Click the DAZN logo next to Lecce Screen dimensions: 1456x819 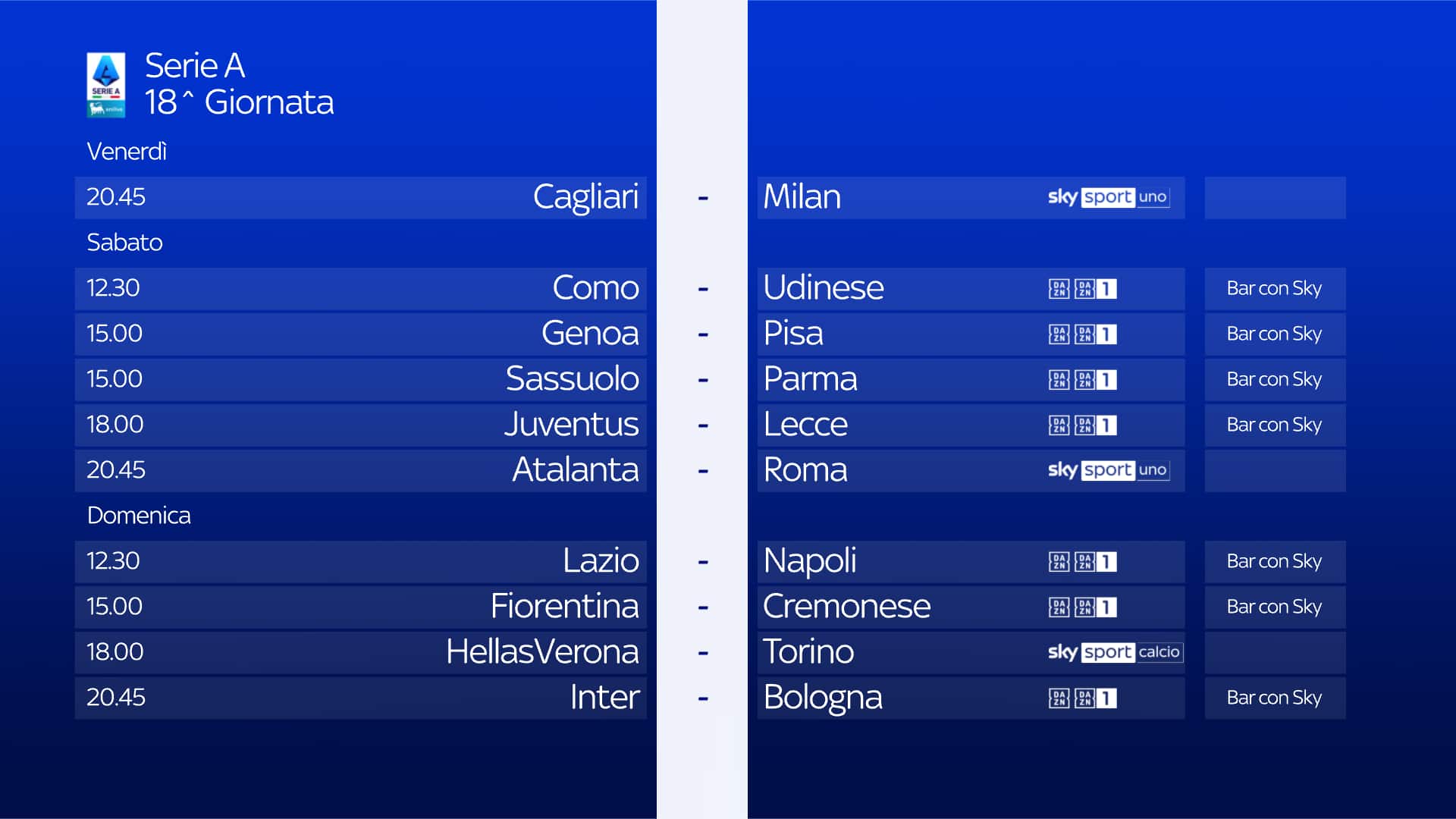click(1059, 425)
